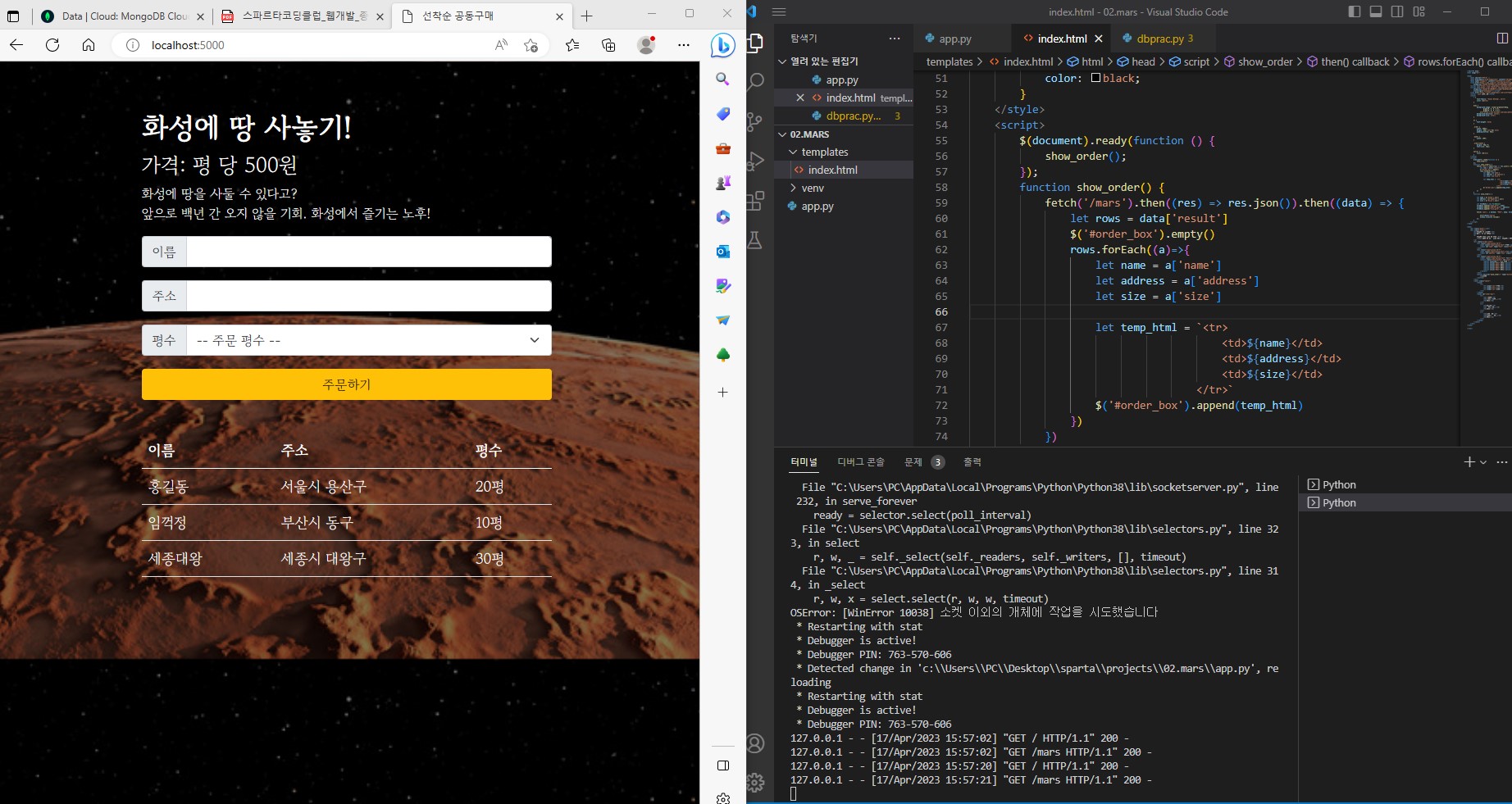Select the second Python terminal entry
Screen dimensions: 1512x804
pos(1405,503)
